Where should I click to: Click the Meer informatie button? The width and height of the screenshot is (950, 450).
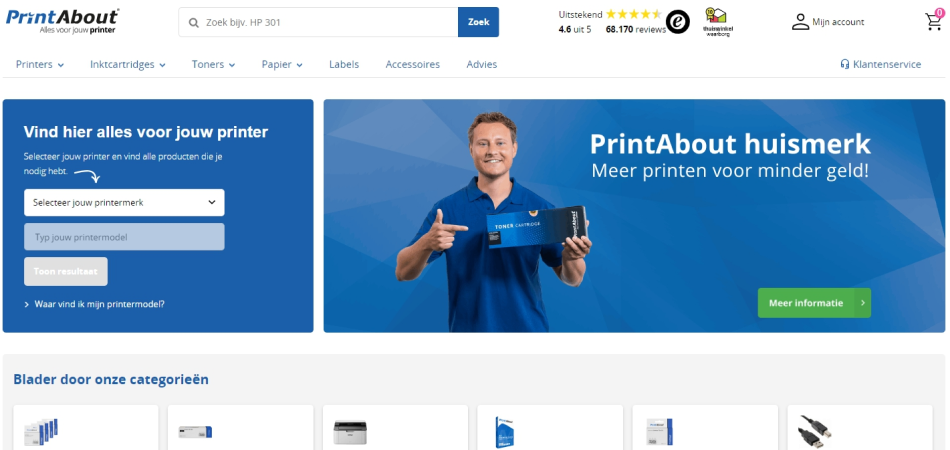pos(814,303)
